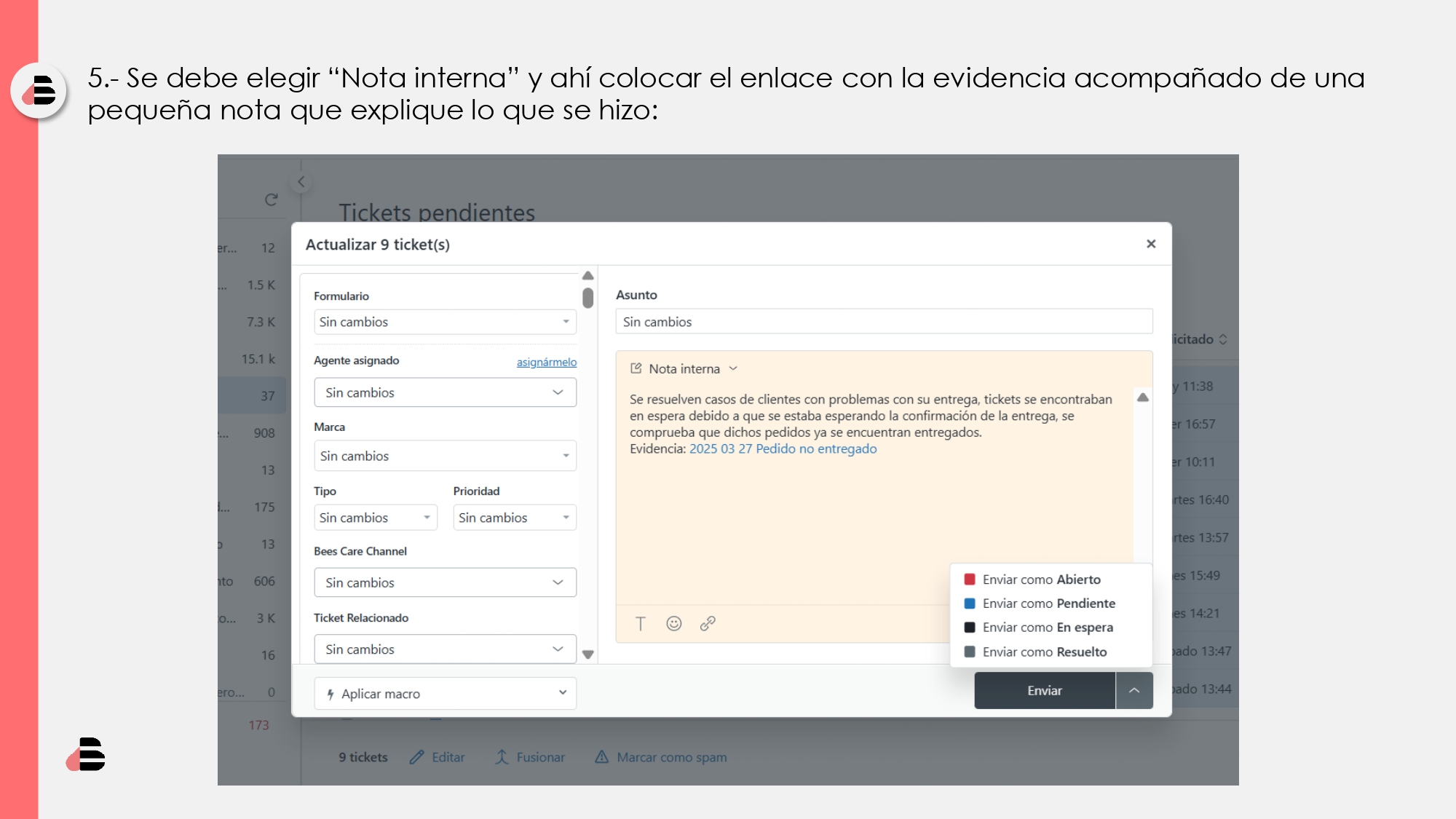Open the Marca dropdown
This screenshot has width=1456, height=819.
point(446,456)
